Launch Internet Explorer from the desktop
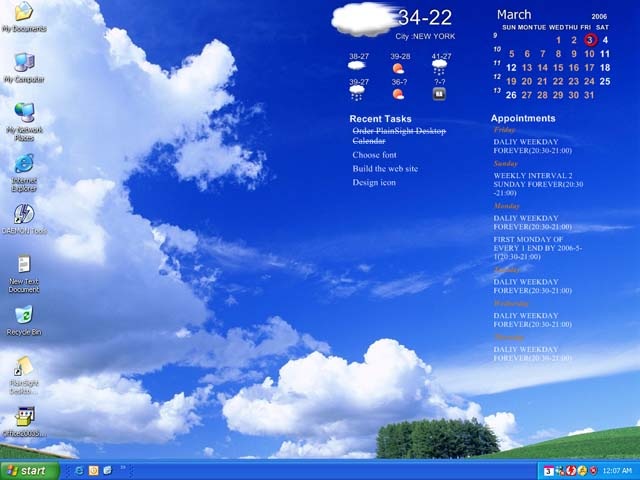Viewport: 640px width, 480px height. point(23,165)
